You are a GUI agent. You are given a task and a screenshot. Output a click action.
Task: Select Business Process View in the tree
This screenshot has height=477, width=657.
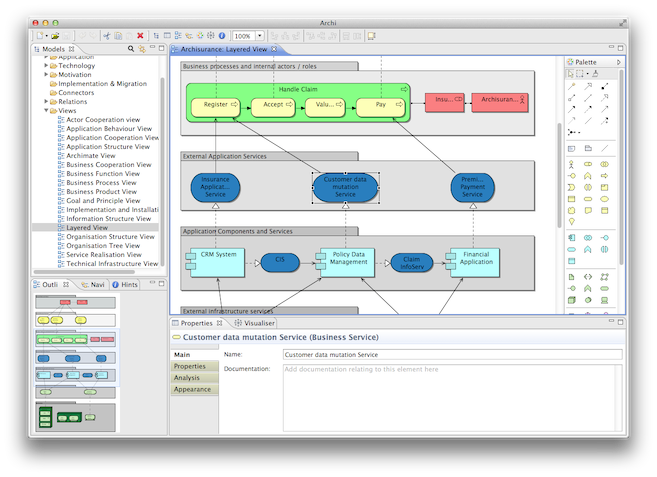click(101, 183)
